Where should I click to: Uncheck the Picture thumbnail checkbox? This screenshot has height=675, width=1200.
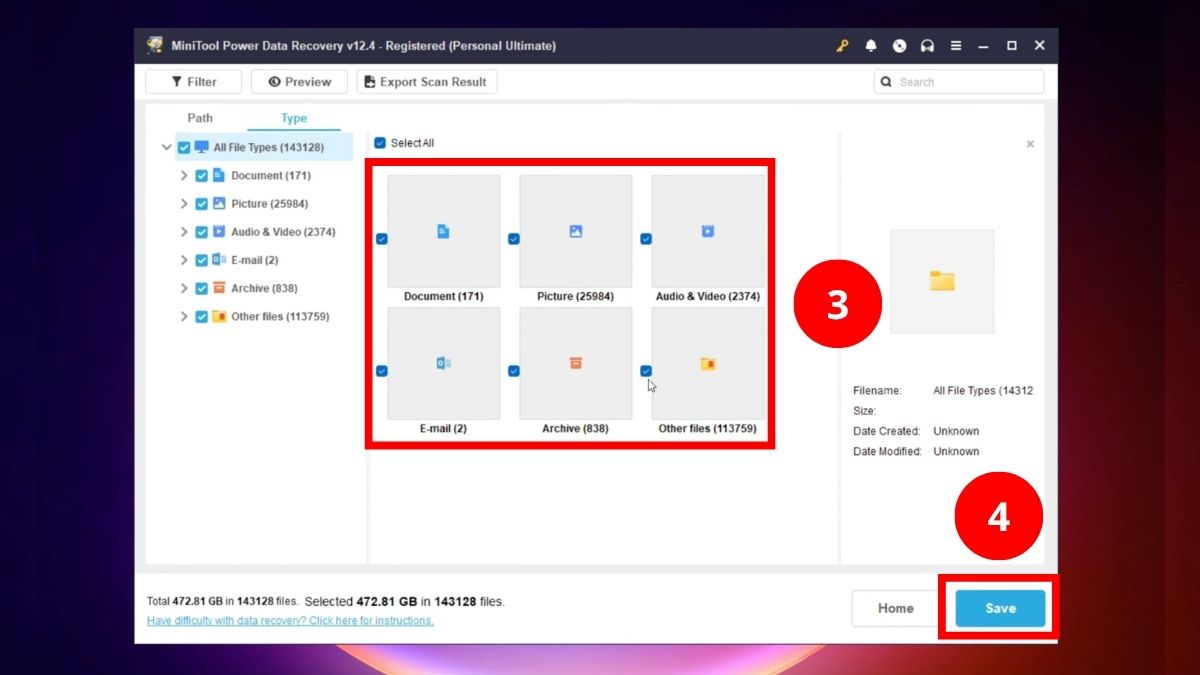tap(513, 238)
